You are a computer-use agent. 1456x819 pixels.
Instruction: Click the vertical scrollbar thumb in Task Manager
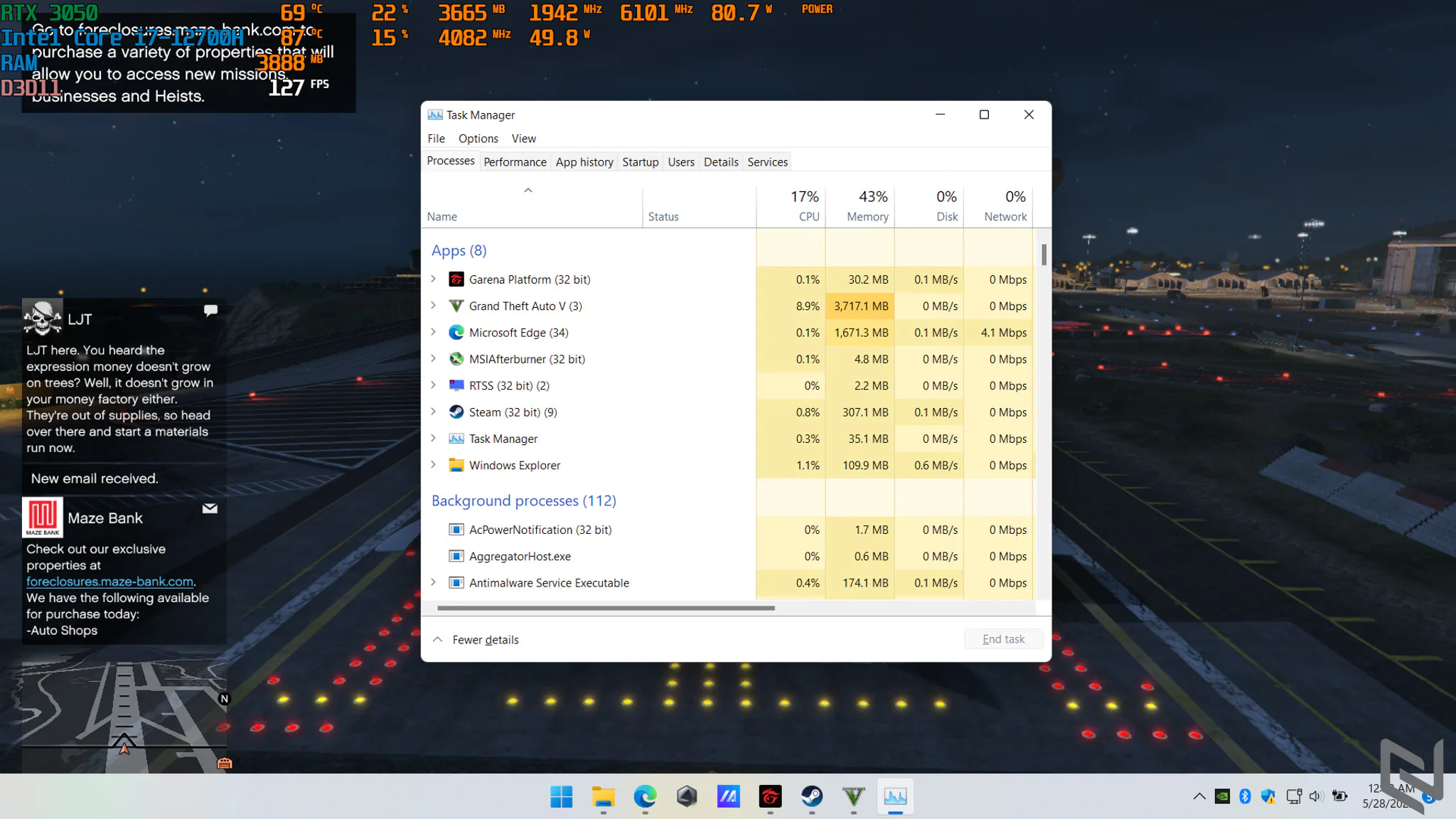1044,255
